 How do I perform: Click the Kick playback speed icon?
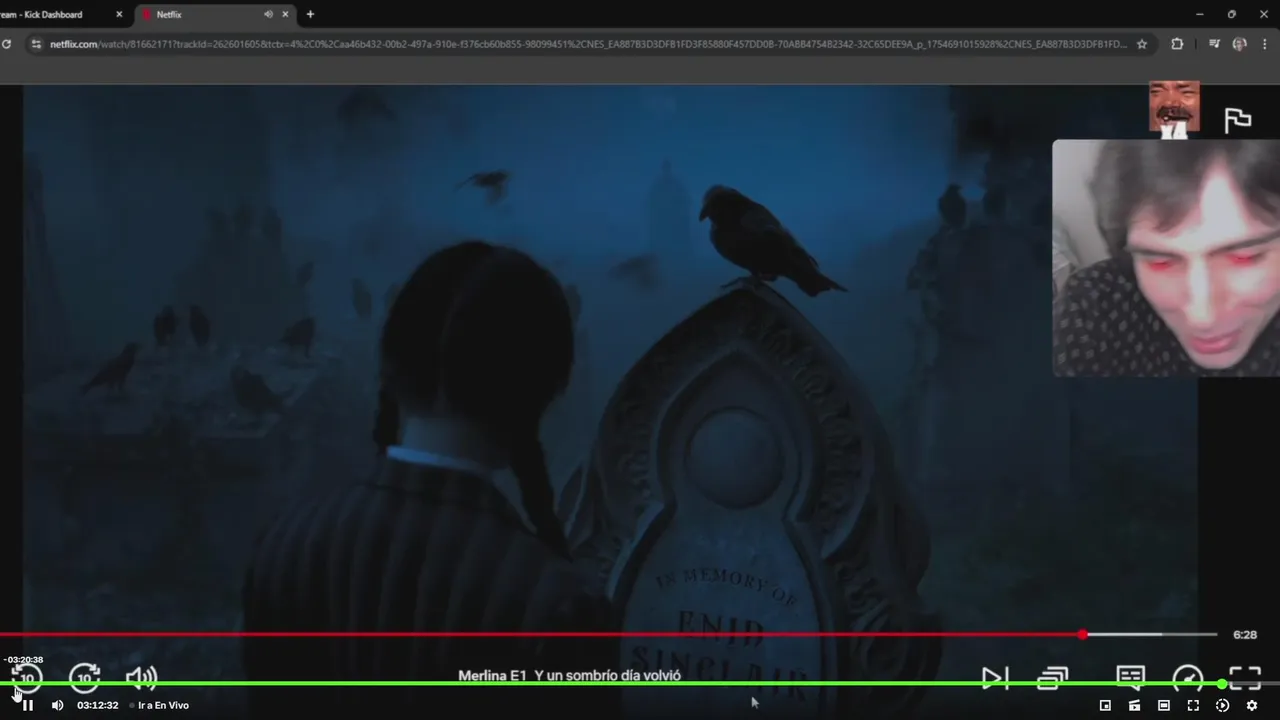[1222, 705]
